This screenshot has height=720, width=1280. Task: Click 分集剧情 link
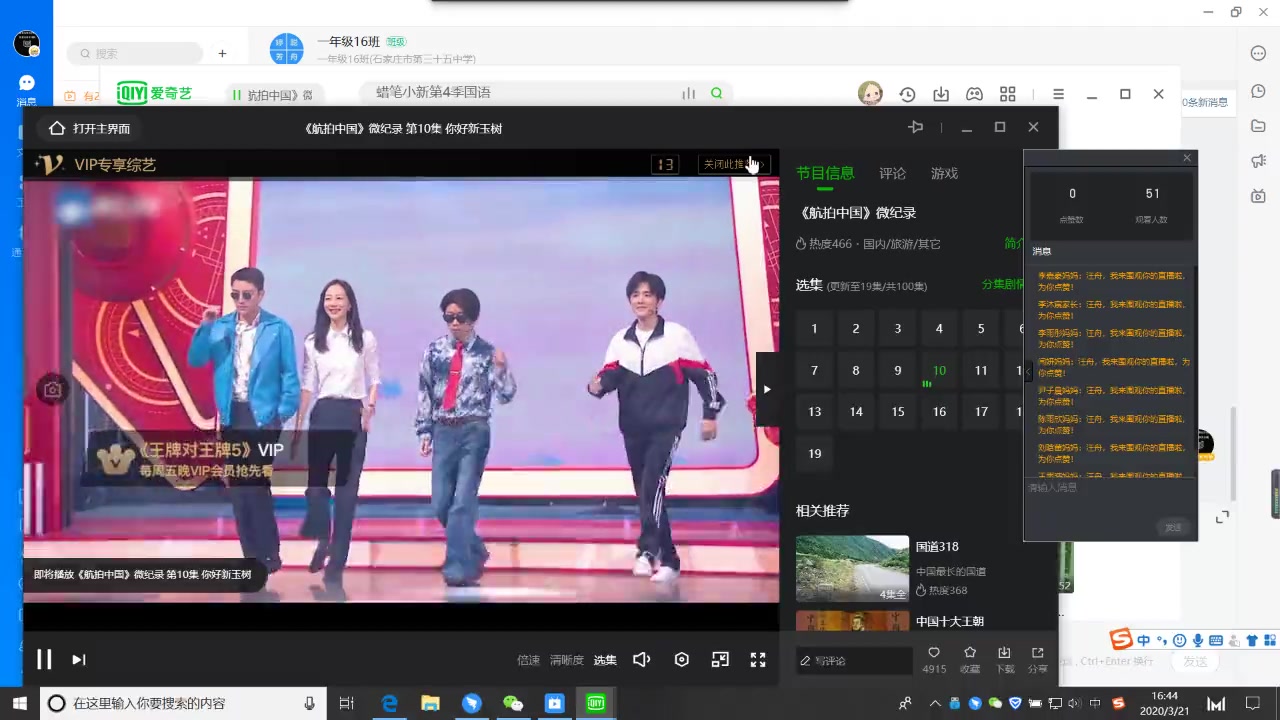tap(1003, 284)
